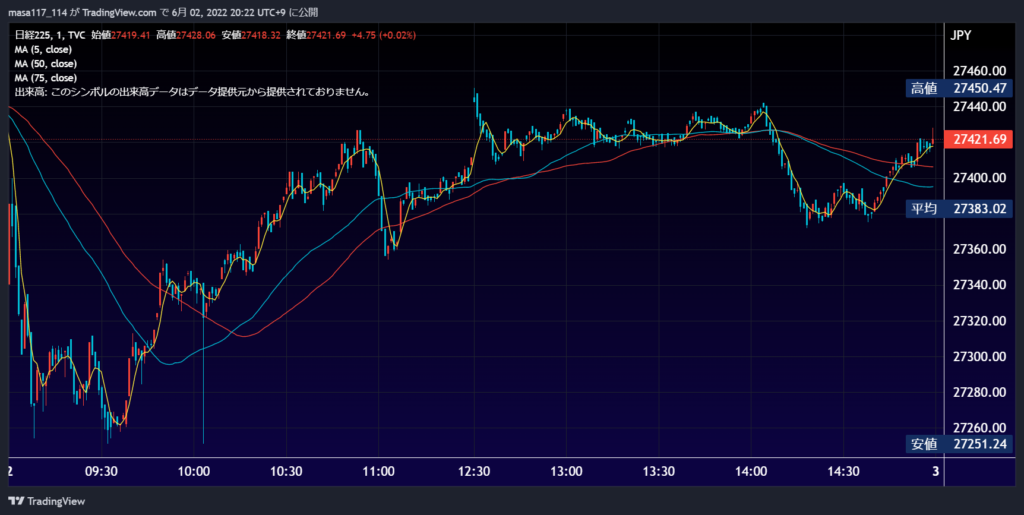Click the 27260.00 price axis value
Viewport: 1024px width, 515px height.
[979, 428]
